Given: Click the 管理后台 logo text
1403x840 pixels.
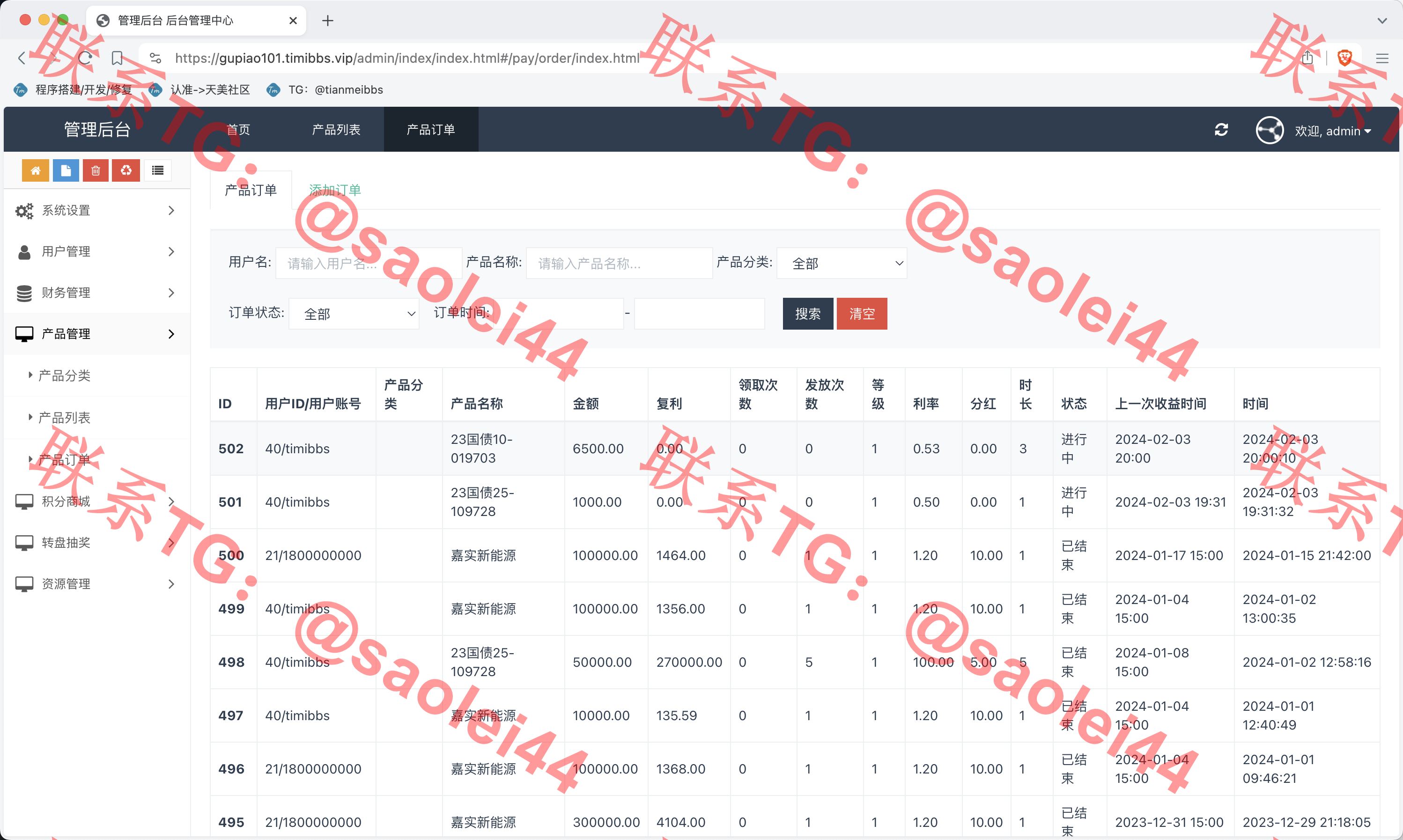Looking at the screenshot, I should tap(97, 130).
